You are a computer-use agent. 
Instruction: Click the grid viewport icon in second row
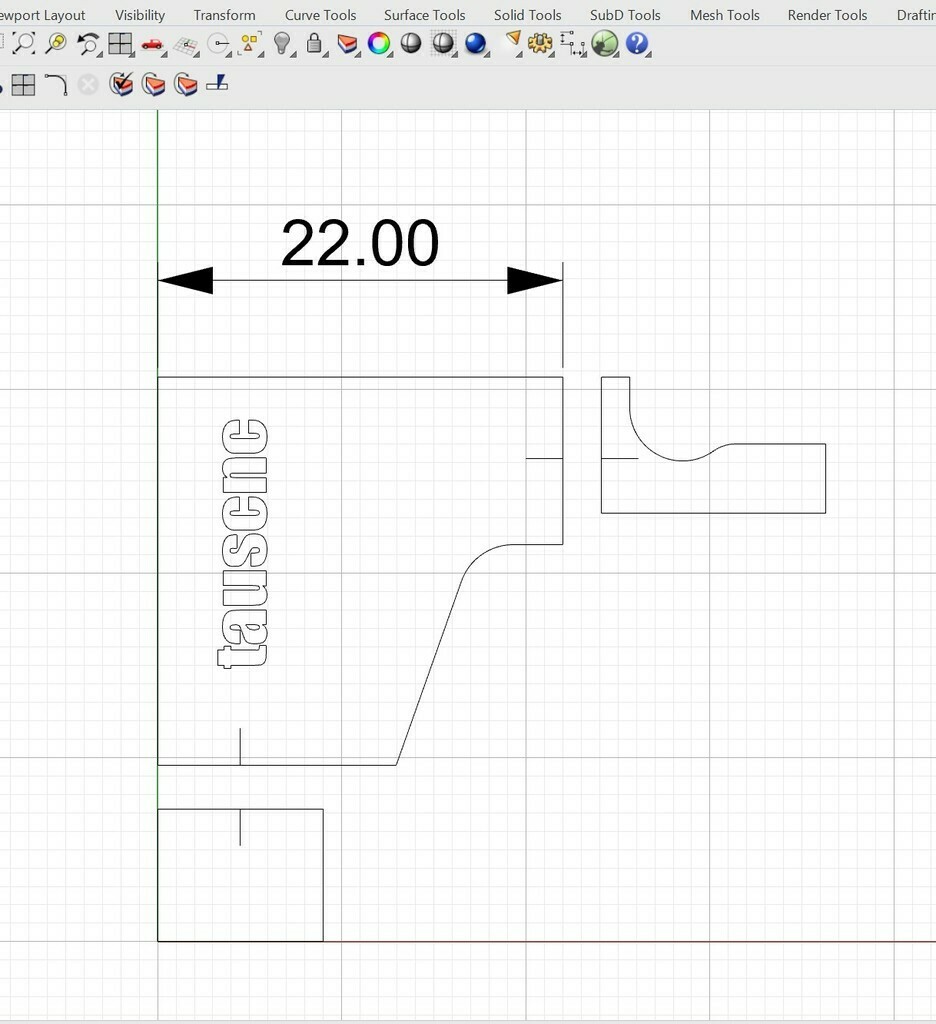(24, 85)
